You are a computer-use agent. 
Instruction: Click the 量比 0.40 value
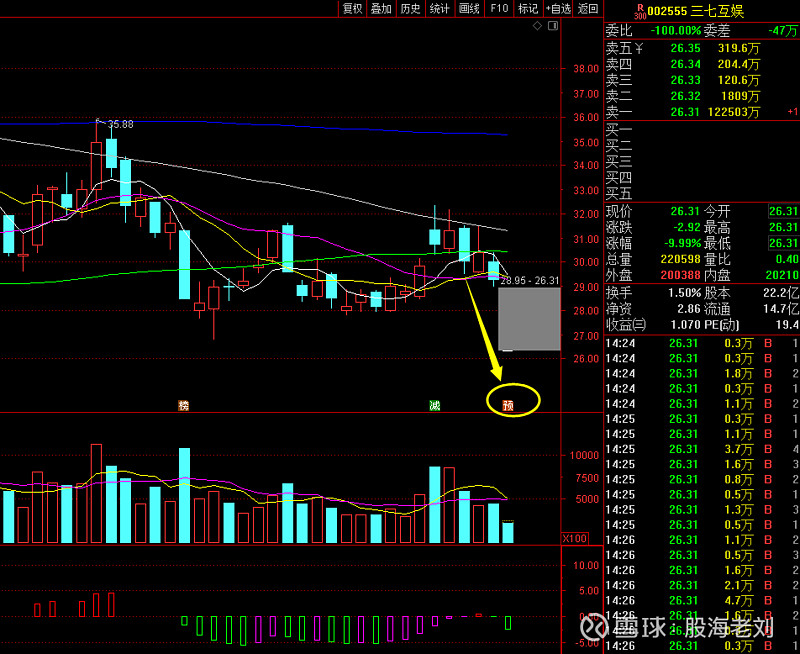(787, 259)
